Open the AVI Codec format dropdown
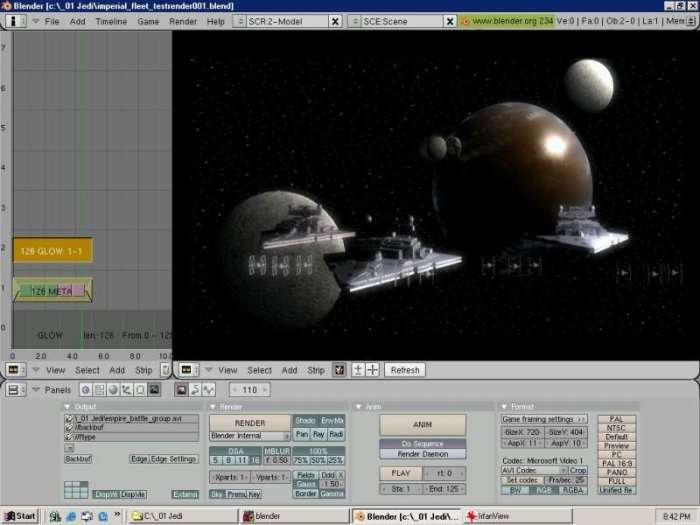 tap(534, 471)
